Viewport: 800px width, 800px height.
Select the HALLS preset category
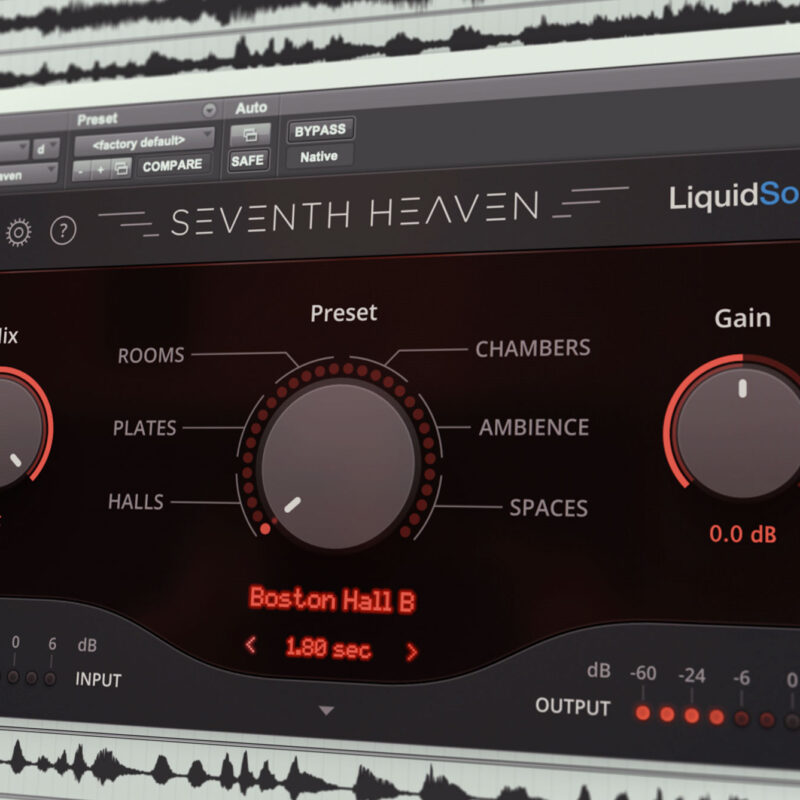point(136,502)
